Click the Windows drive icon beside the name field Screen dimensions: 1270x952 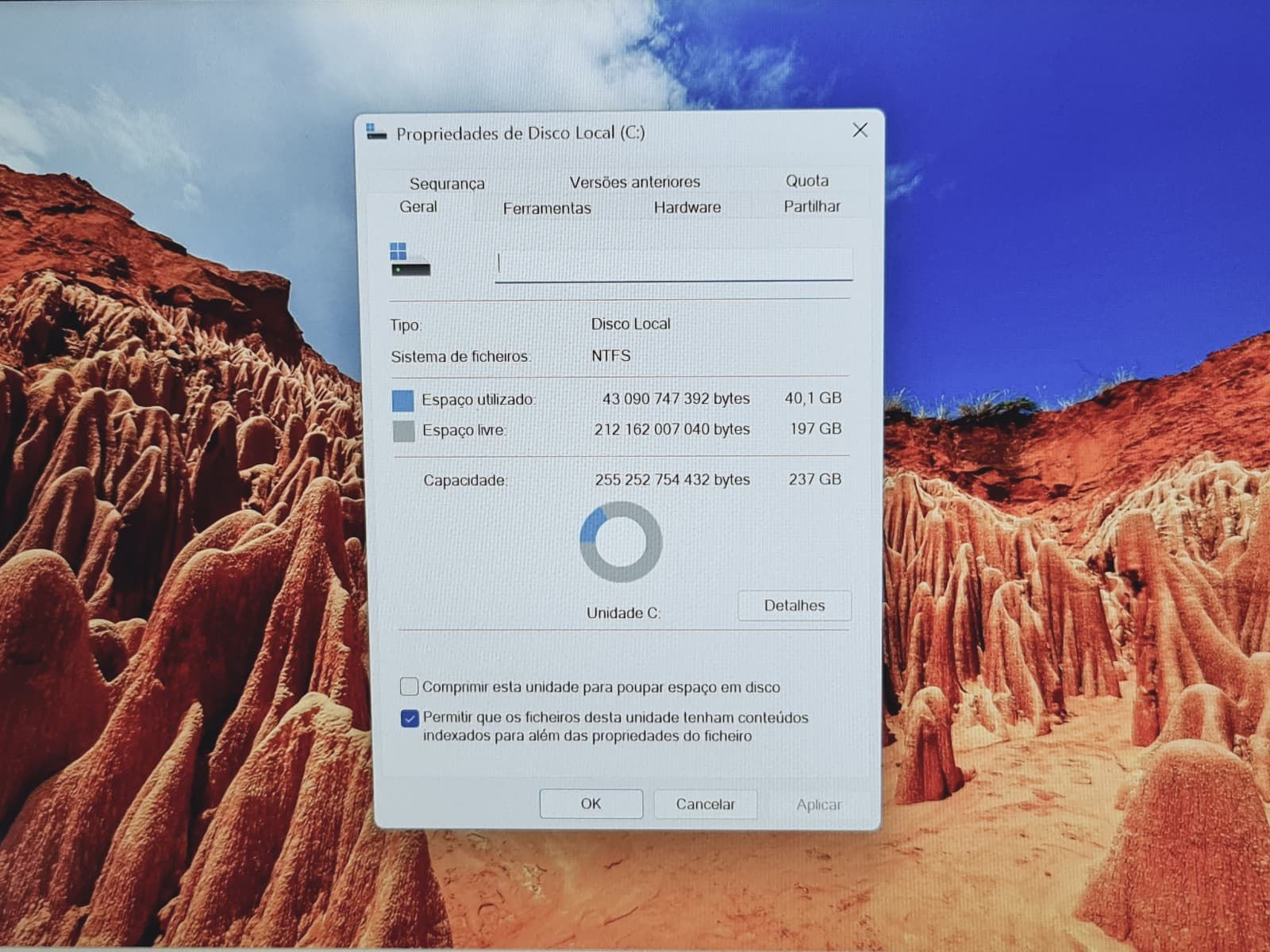[x=410, y=259]
